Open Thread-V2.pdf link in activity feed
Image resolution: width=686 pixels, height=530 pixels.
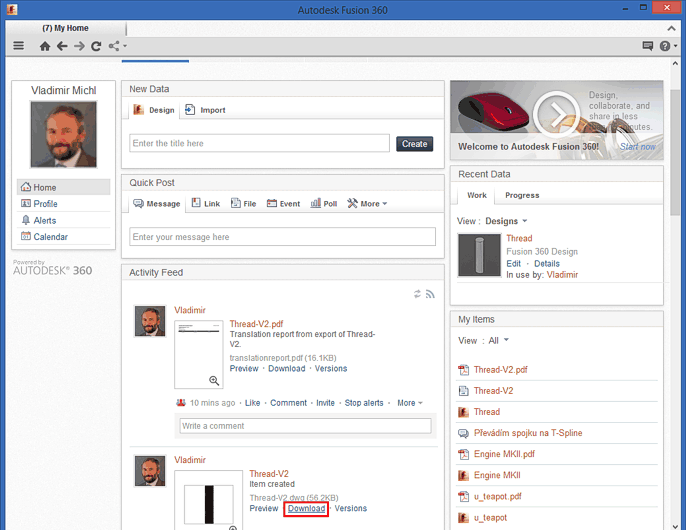256,324
